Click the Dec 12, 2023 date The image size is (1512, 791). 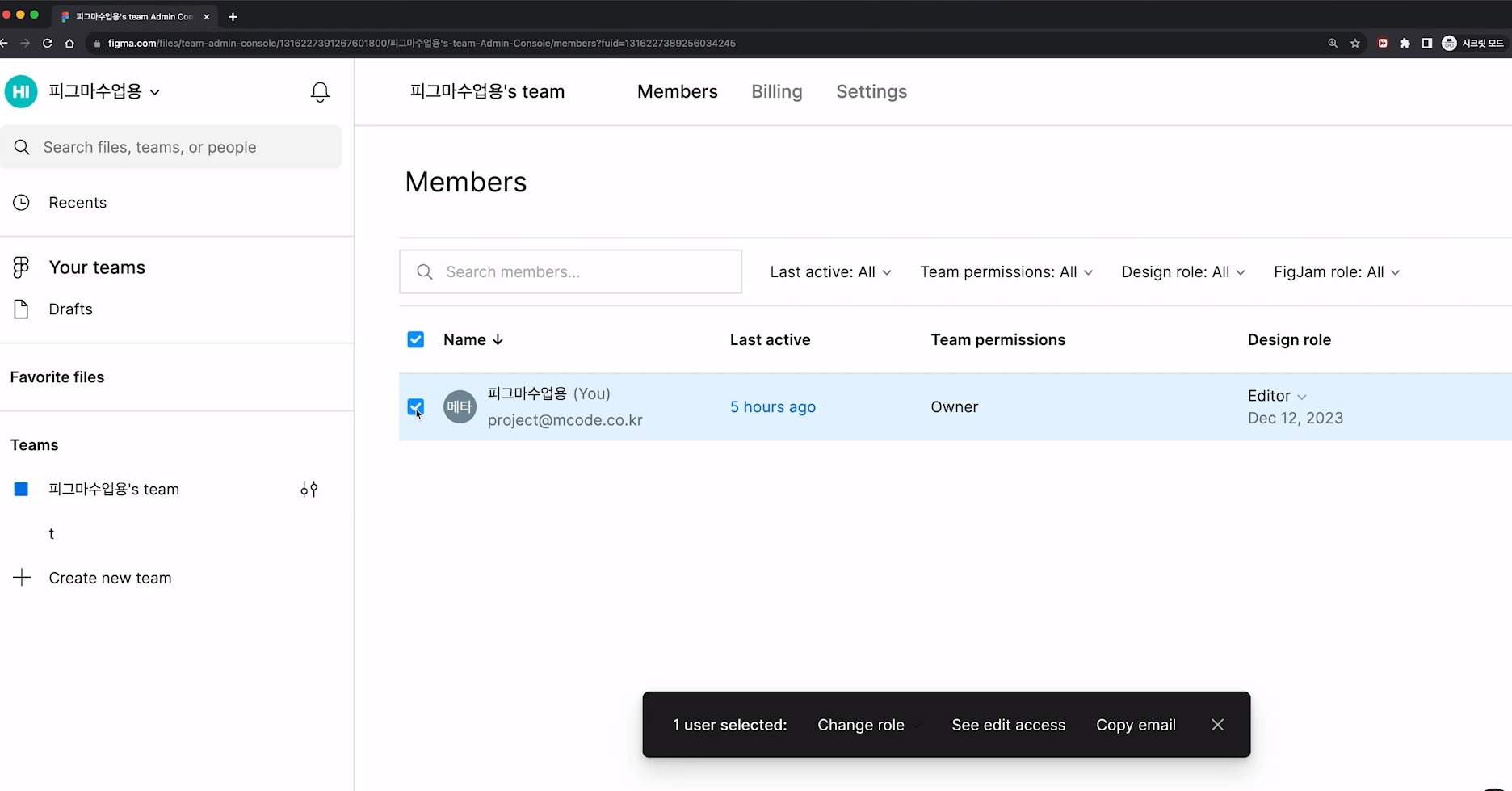(1295, 418)
